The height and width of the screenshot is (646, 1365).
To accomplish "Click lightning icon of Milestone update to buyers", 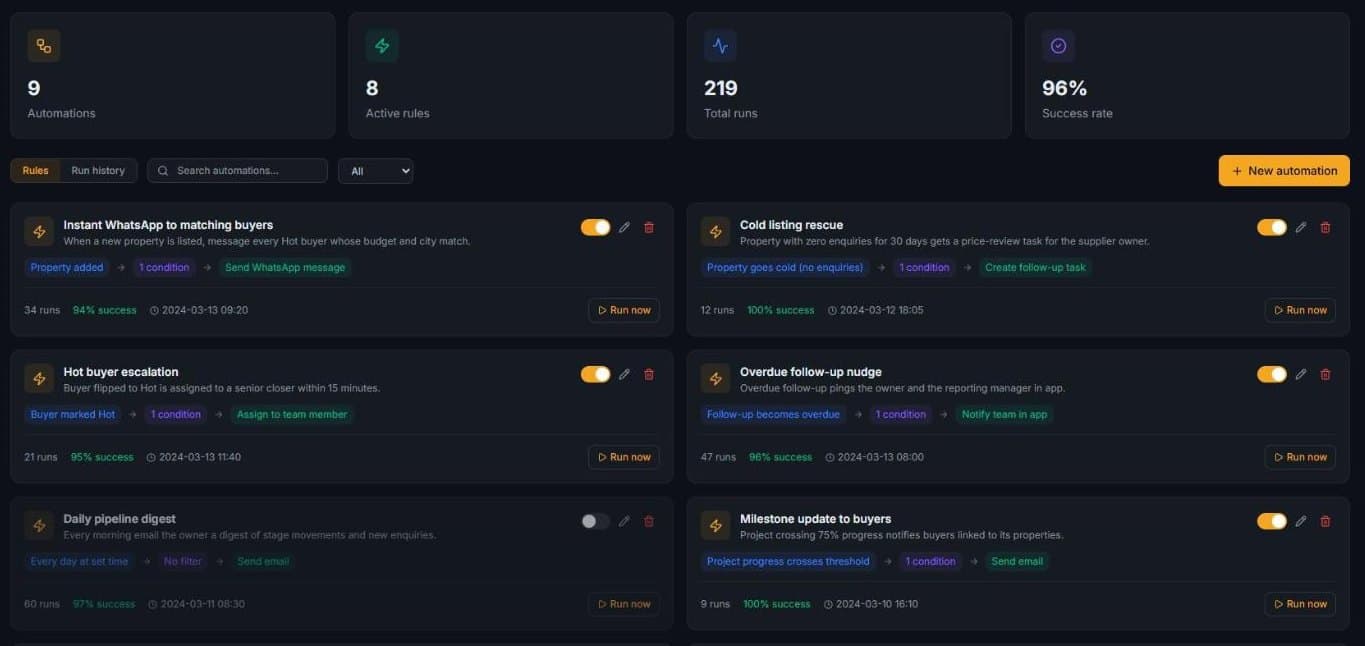I will click(x=715, y=526).
